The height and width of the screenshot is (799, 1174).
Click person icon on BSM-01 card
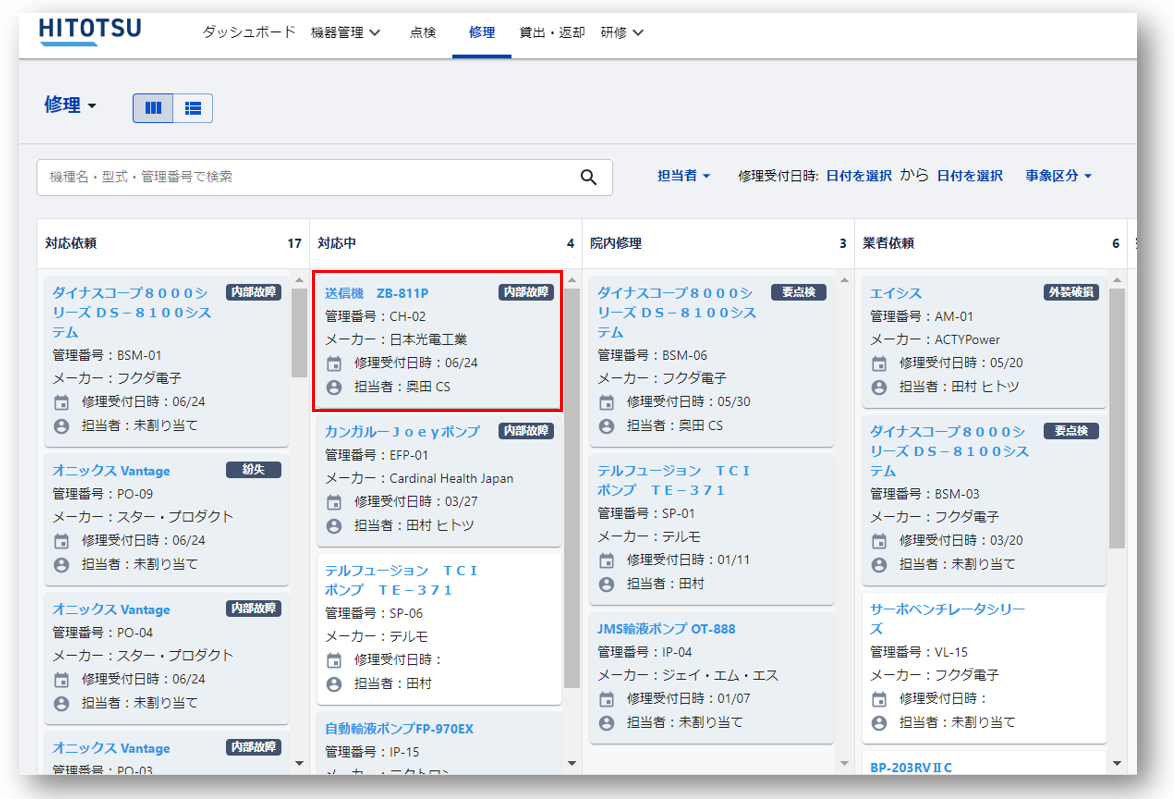(x=61, y=426)
